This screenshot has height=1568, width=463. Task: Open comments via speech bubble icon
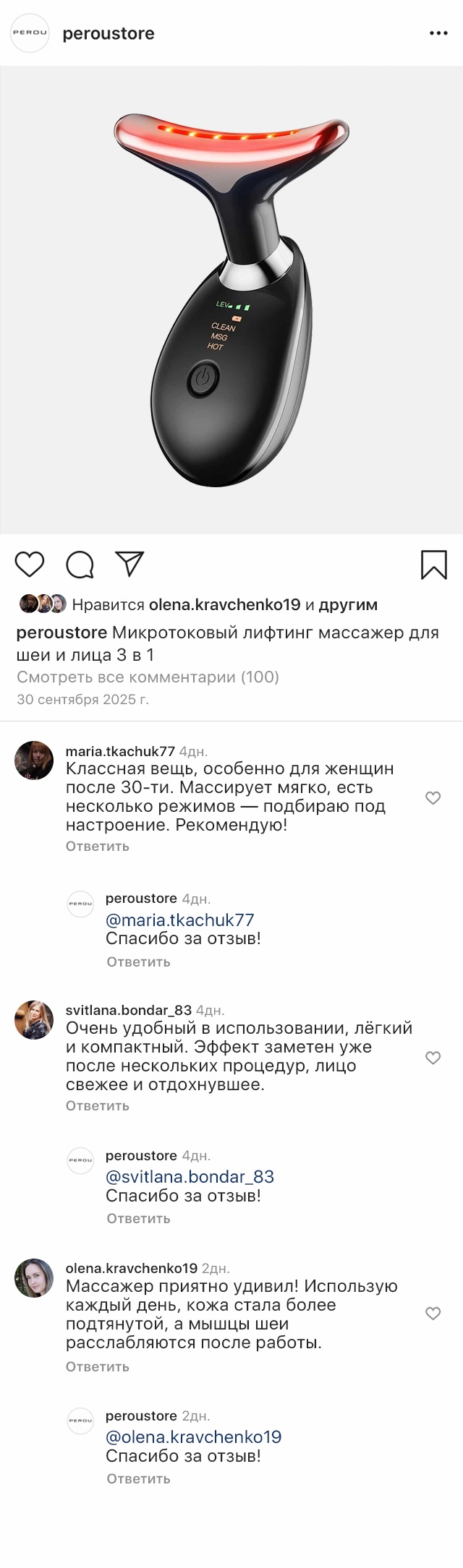pyautogui.click(x=80, y=565)
